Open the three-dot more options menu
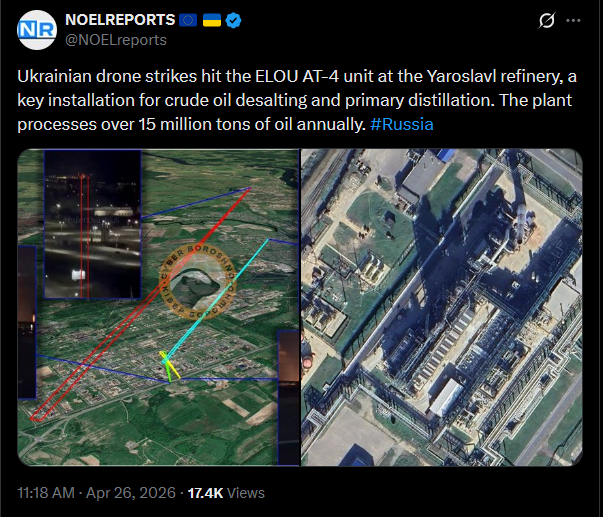Viewport: 603px width, 517px height. (x=573, y=20)
